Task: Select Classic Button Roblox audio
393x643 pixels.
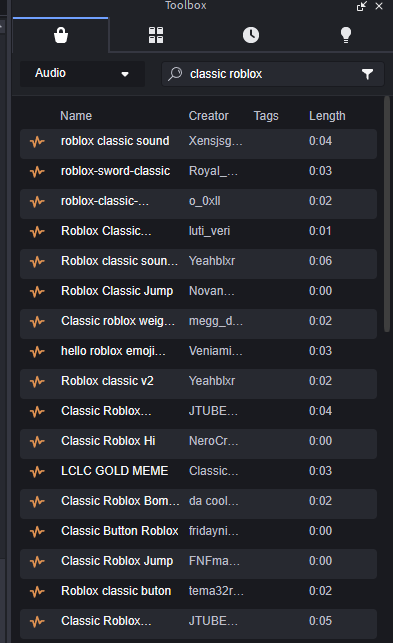Action: (x=198, y=531)
